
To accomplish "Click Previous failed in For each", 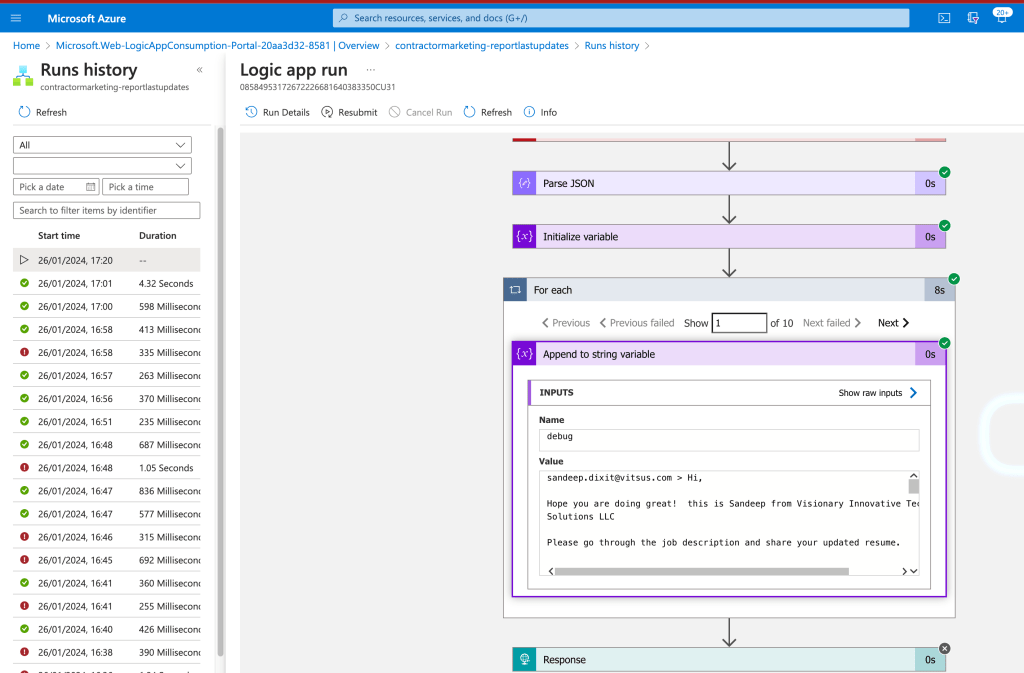I will coord(637,322).
